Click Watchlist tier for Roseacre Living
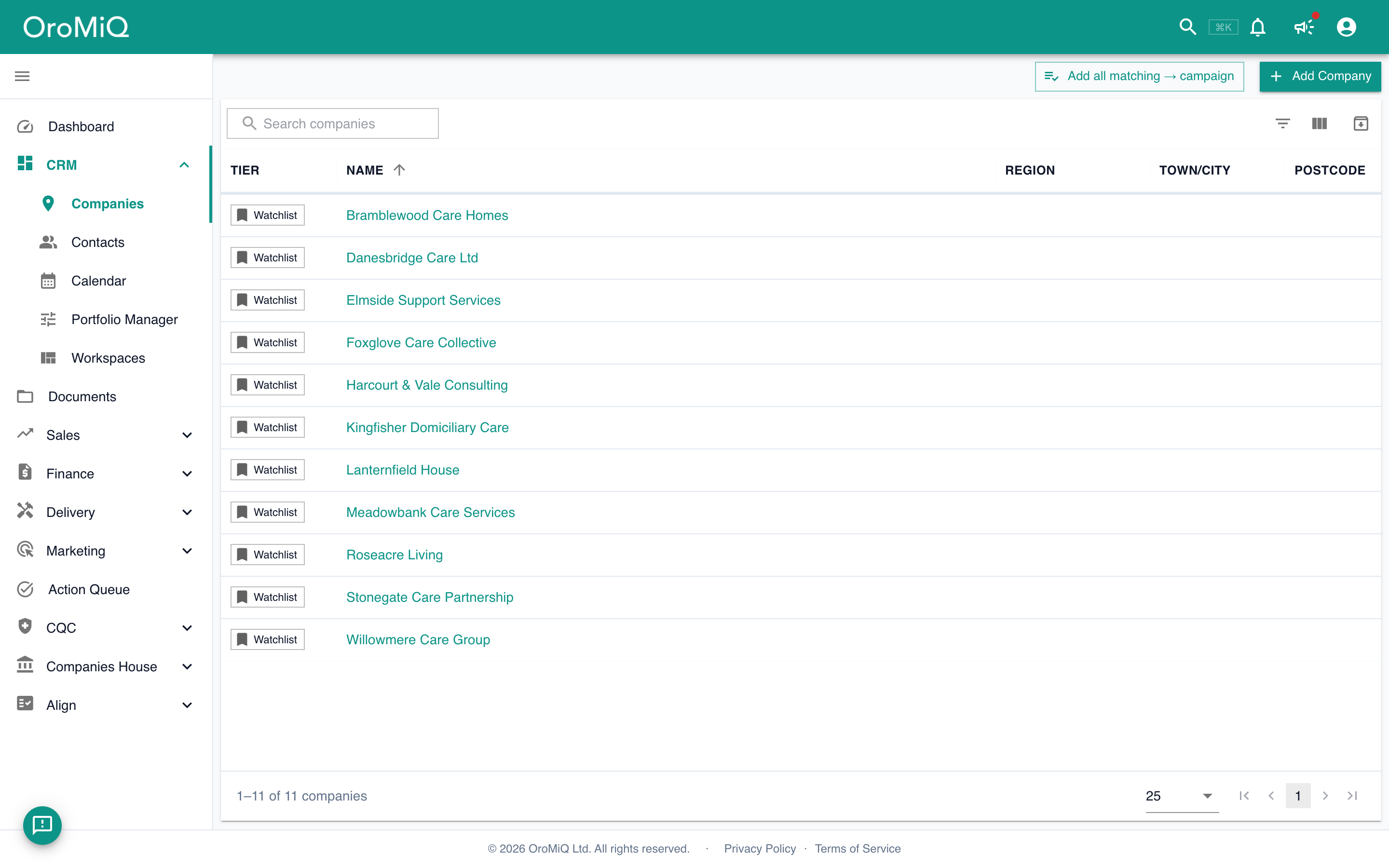The height and width of the screenshot is (868, 1389). 268,555
